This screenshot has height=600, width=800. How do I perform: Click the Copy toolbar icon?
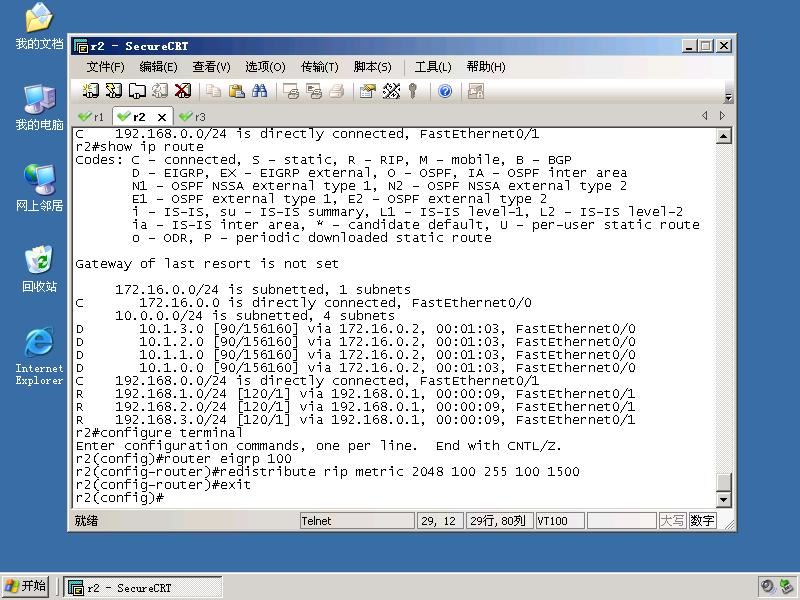(x=213, y=91)
